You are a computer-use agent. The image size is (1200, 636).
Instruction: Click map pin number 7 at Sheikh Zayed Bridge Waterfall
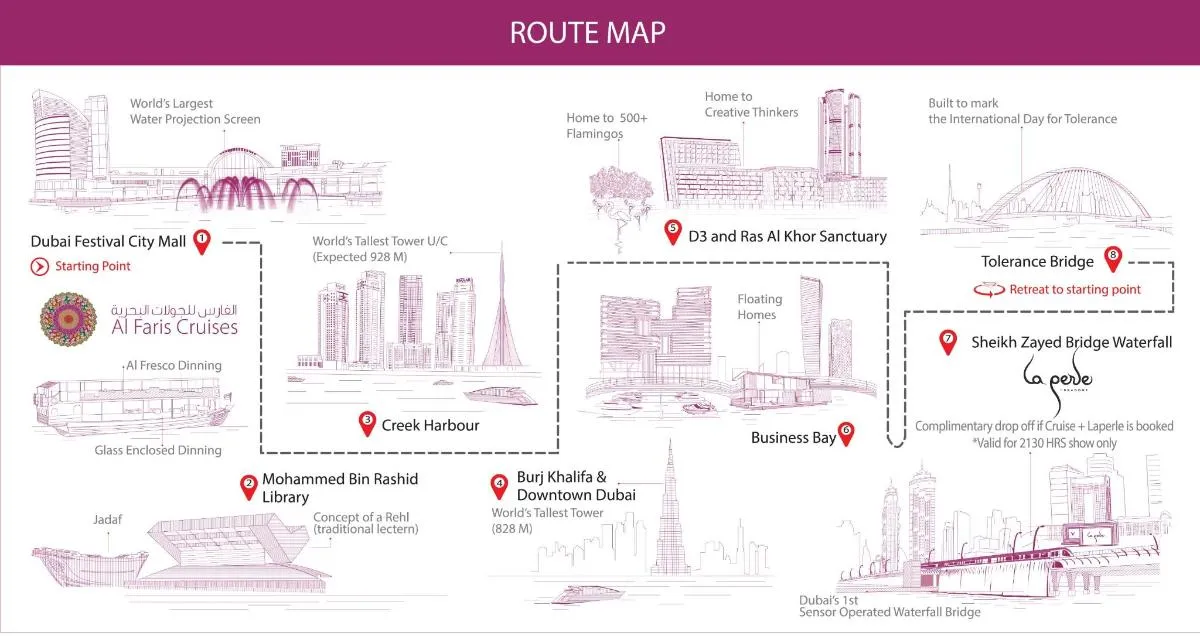tap(948, 341)
